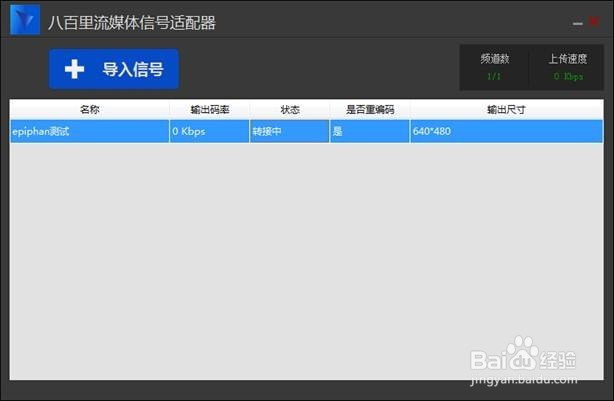Click the 转接中 status cell
Screen dimensions: 614x401
[x=290, y=131]
